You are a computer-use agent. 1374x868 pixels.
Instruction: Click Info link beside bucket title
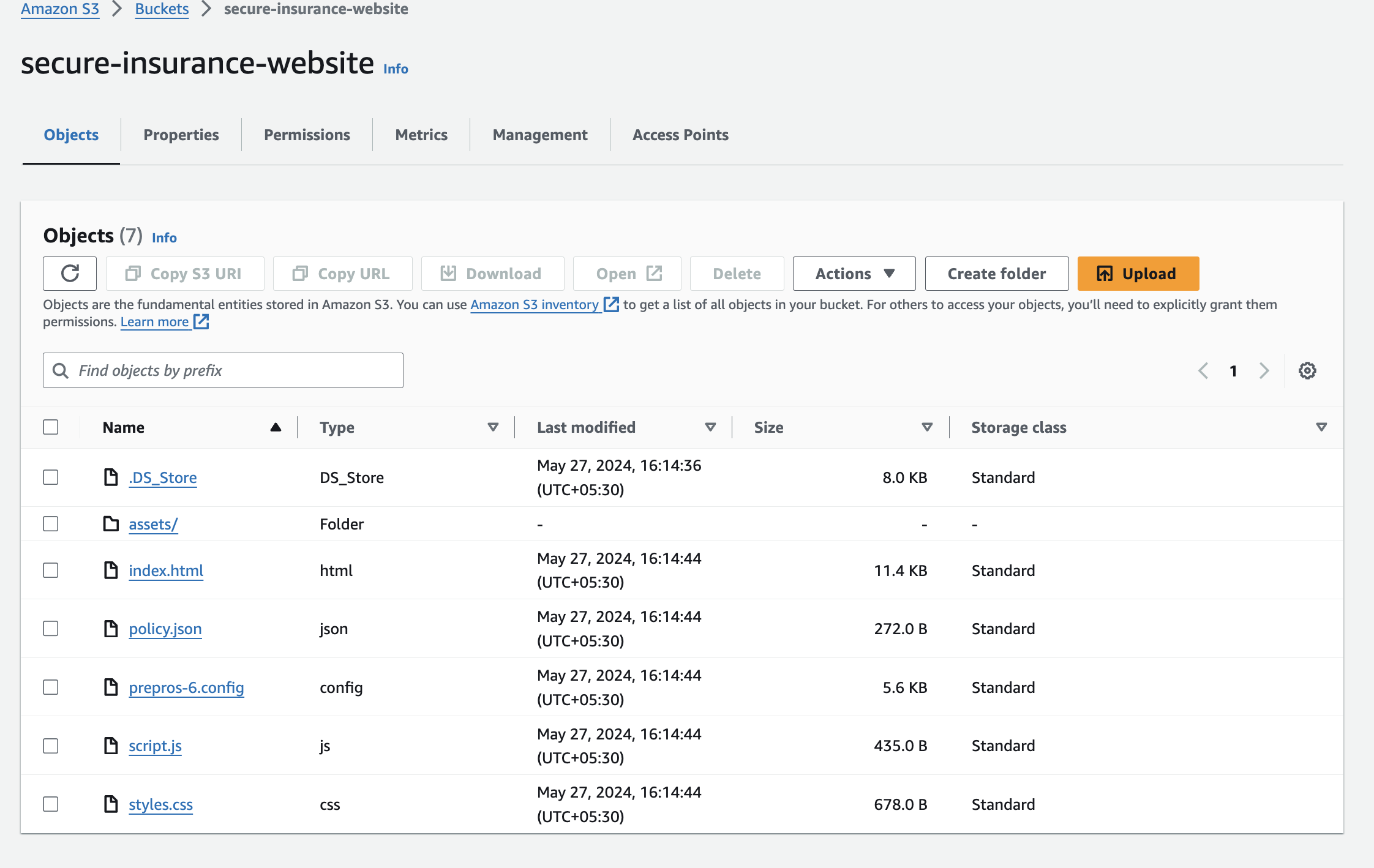[x=396, y=69]
